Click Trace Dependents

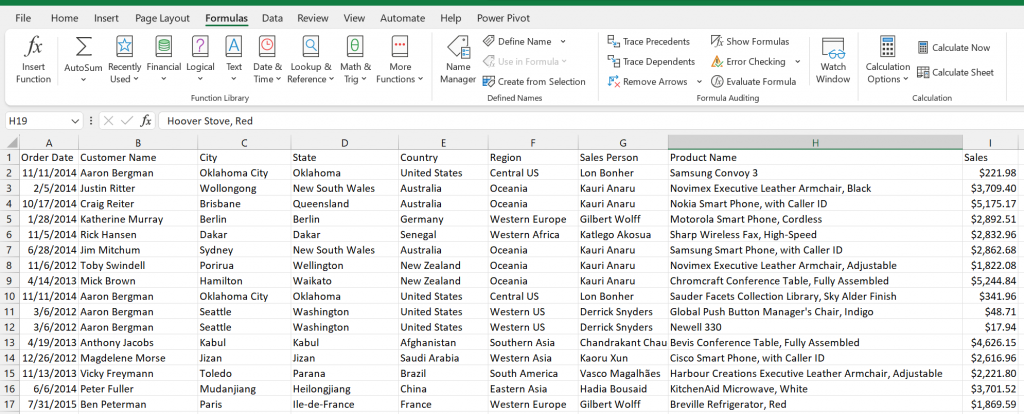(651, 61)
